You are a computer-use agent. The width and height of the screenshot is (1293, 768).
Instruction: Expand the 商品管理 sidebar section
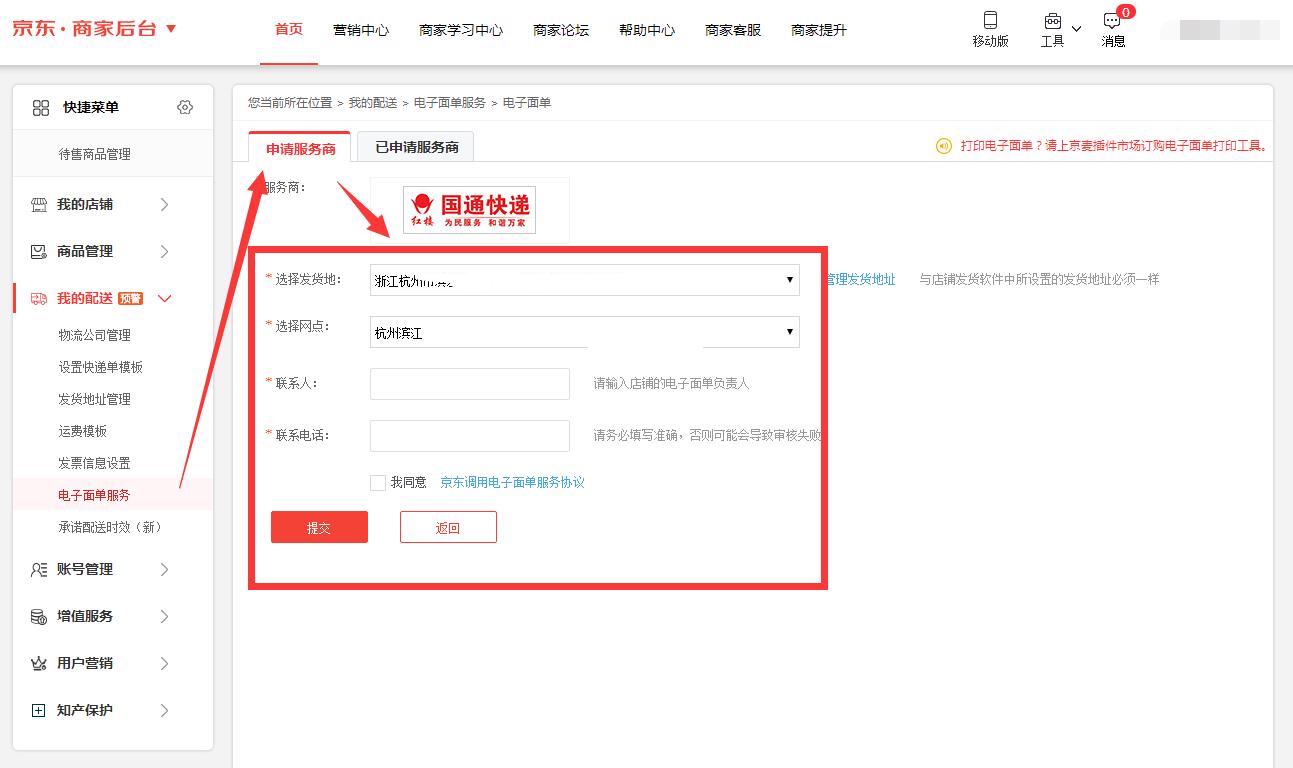pyautogui.click(x=165, y=251)
